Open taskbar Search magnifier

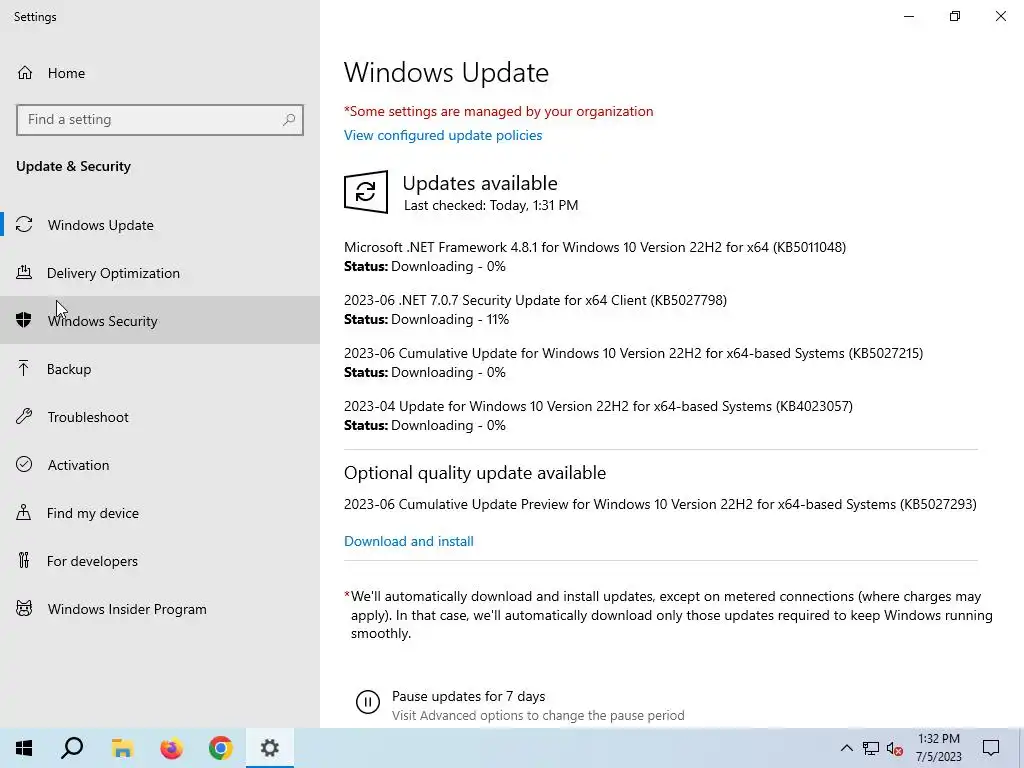click(x=72, y=748)
